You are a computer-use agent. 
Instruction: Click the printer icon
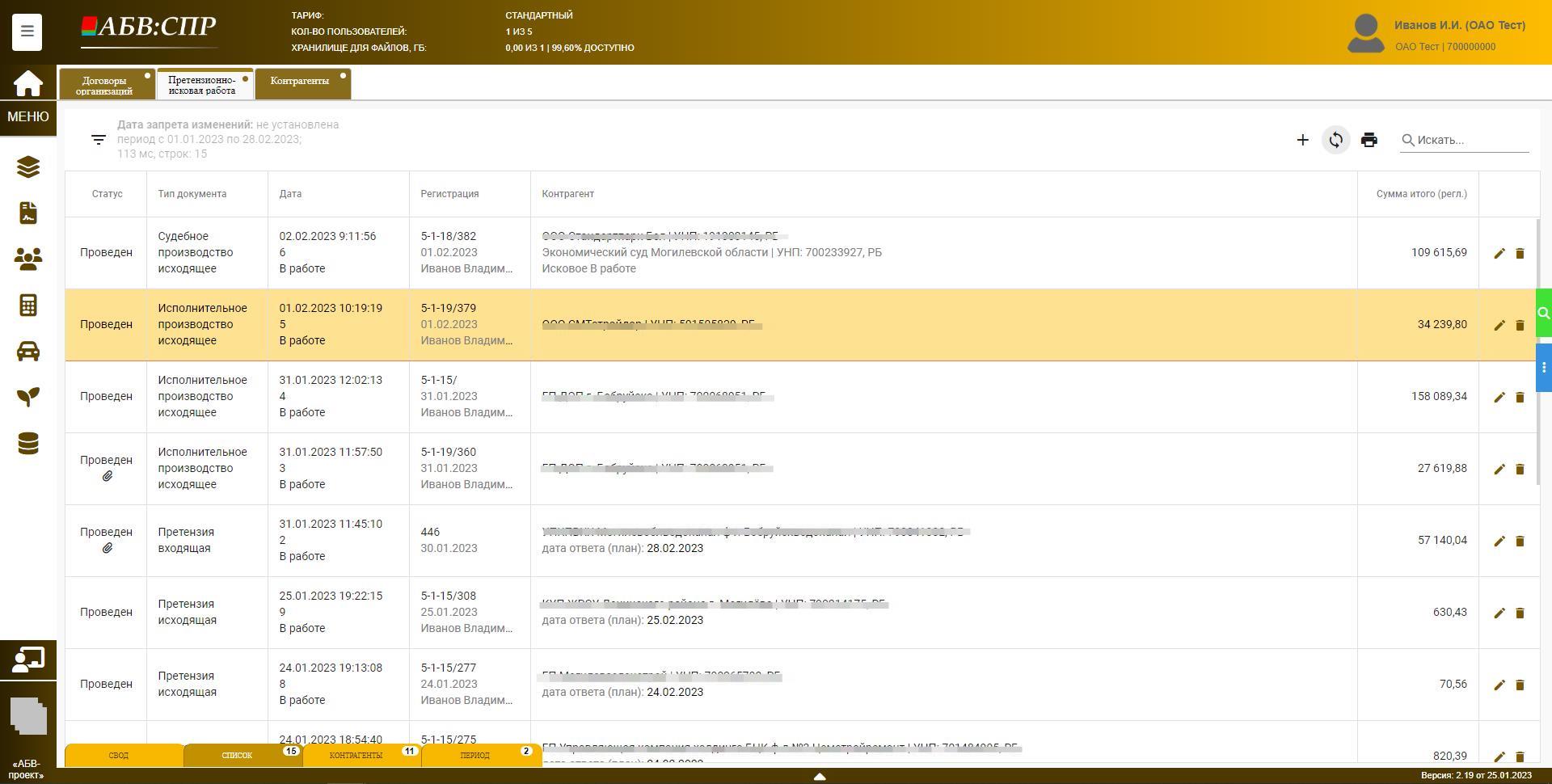pos(1369,140)
